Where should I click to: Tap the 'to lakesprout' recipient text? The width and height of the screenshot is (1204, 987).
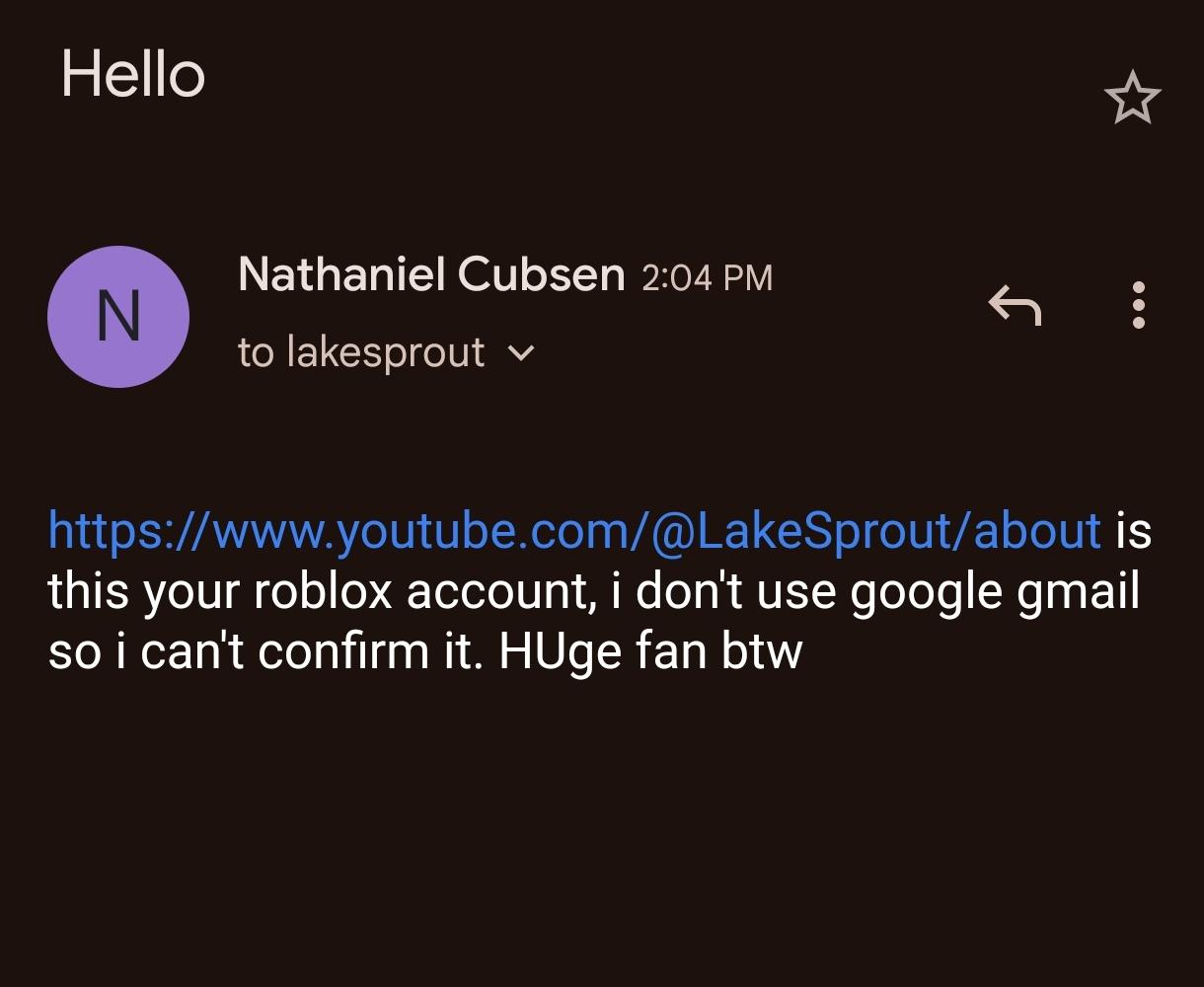point(361,352)
